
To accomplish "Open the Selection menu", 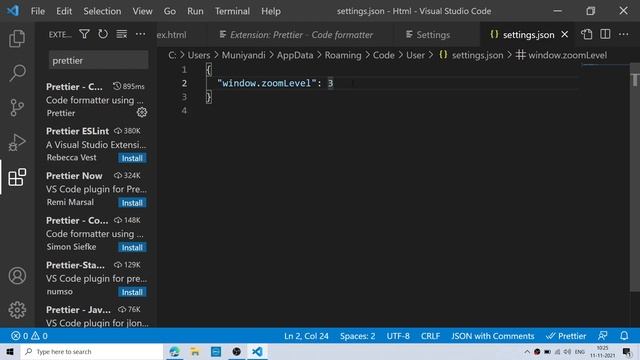I will (x=102, y=11).
